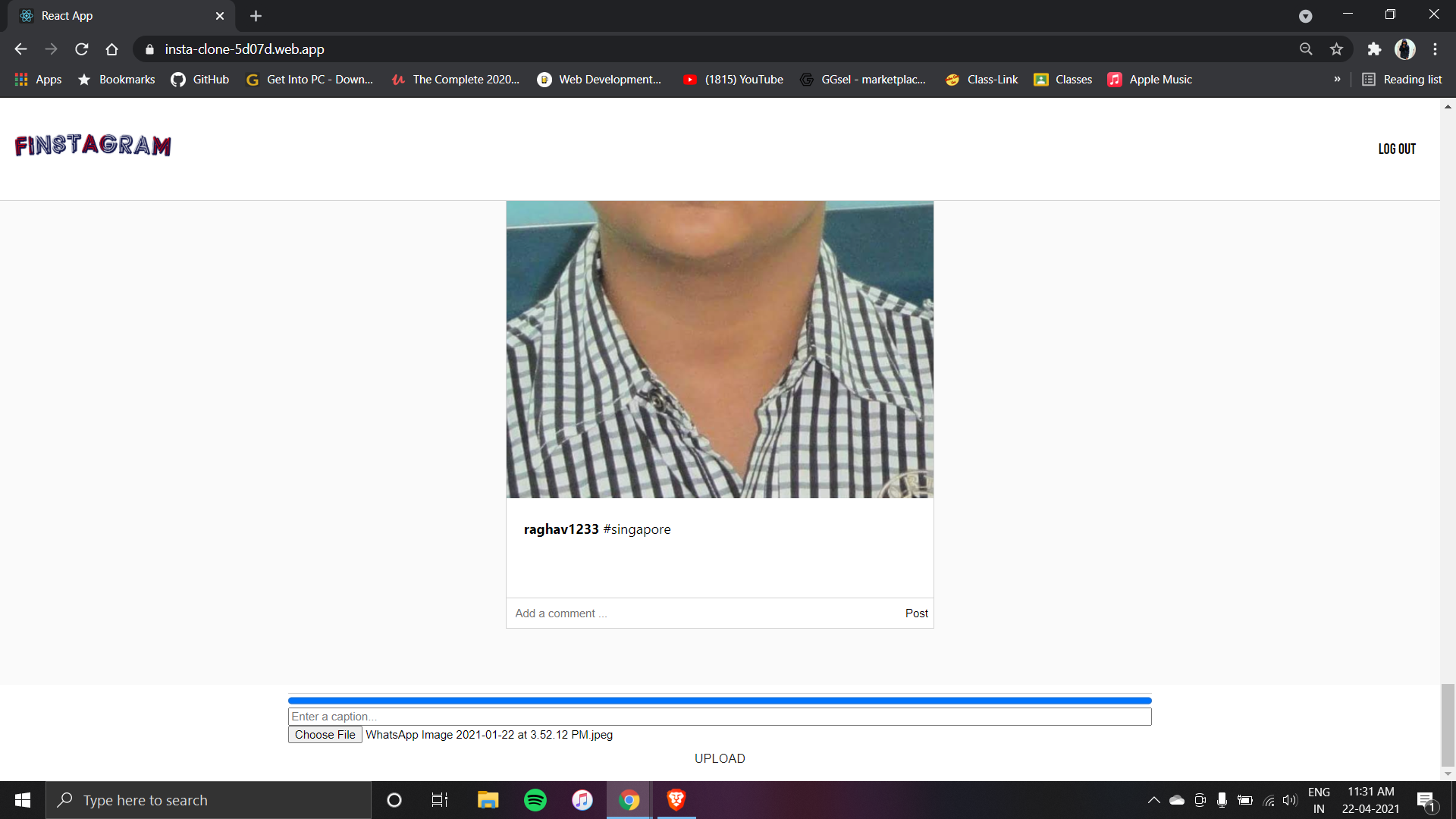Image resolution: width=1456 pixels, height=819 pixels.
Task: Click the browser profile avatar
Action: click(x=1405, y=49)
